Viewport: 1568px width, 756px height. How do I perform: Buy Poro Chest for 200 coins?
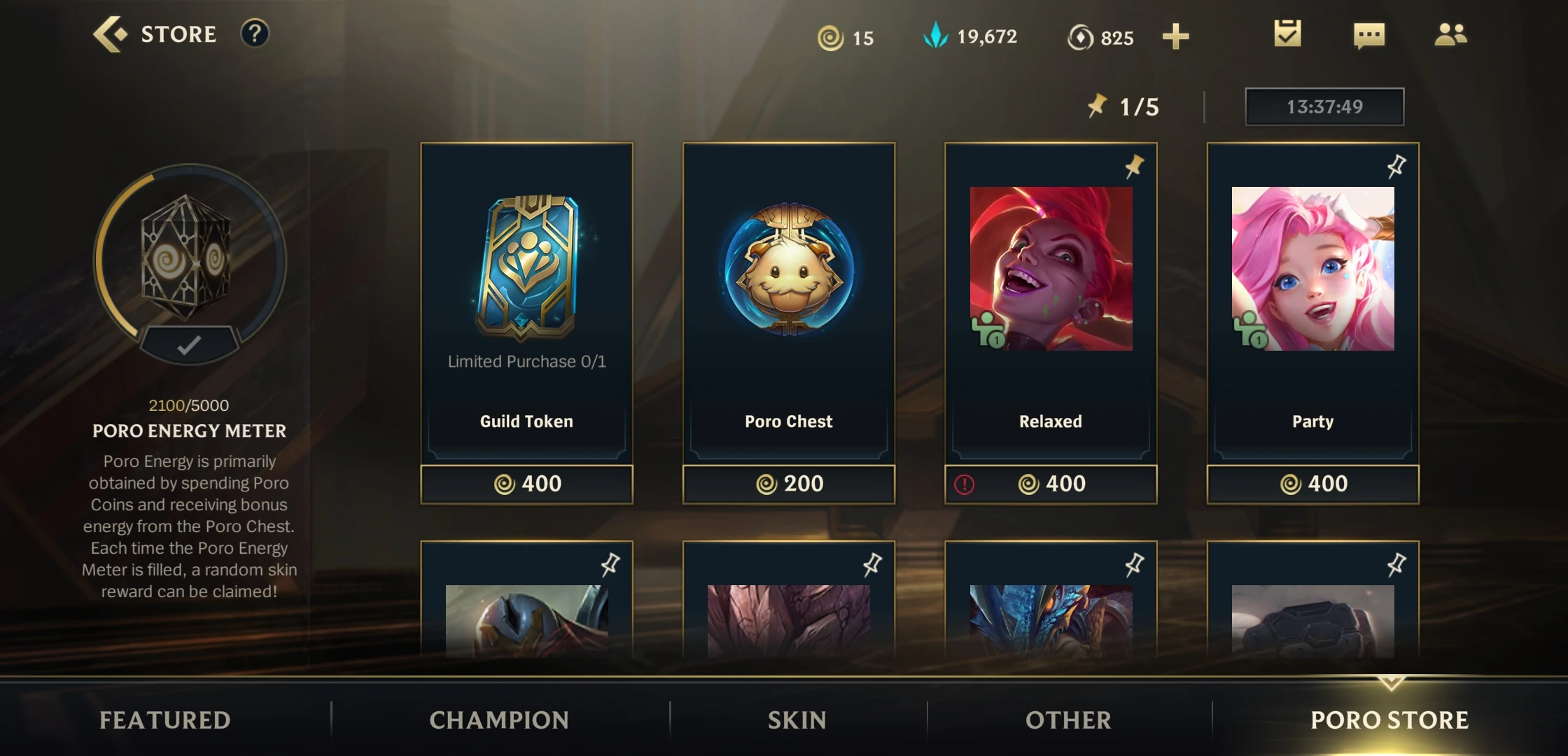click(x=789, y=484)
